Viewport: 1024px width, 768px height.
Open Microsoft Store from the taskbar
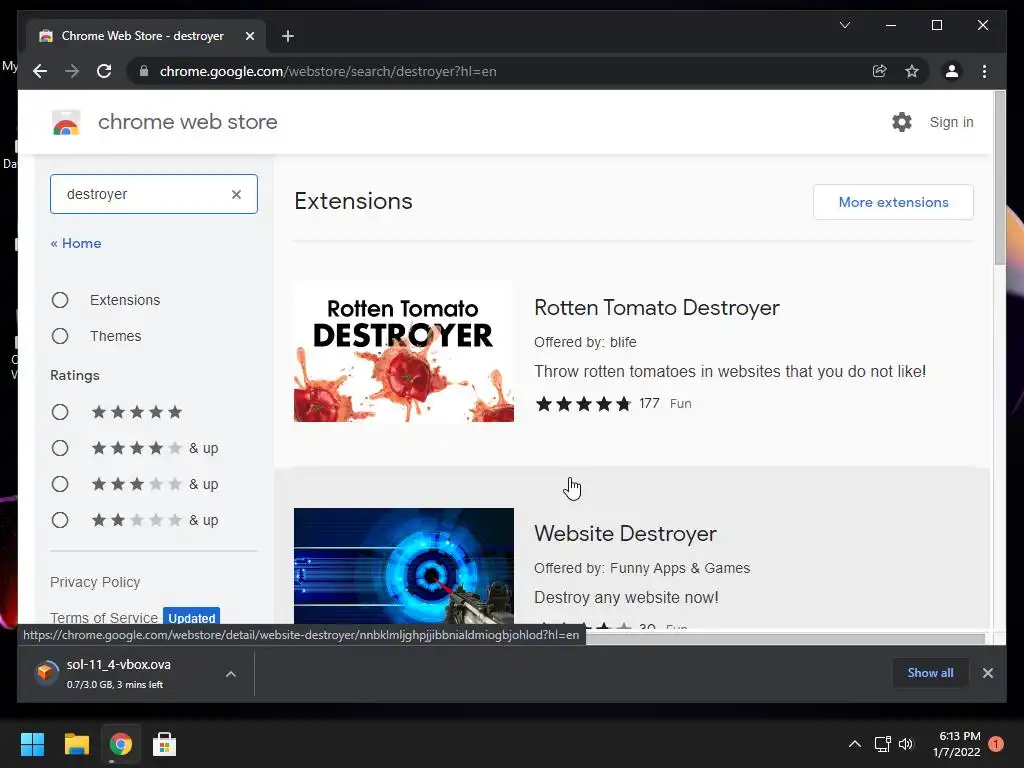click(164, 744)
